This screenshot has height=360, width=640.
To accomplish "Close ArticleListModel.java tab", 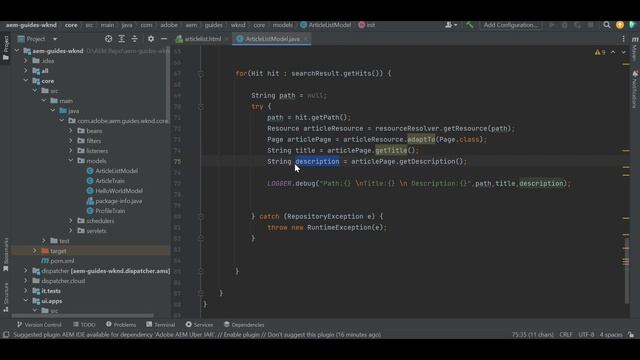I will pos(306,39).
